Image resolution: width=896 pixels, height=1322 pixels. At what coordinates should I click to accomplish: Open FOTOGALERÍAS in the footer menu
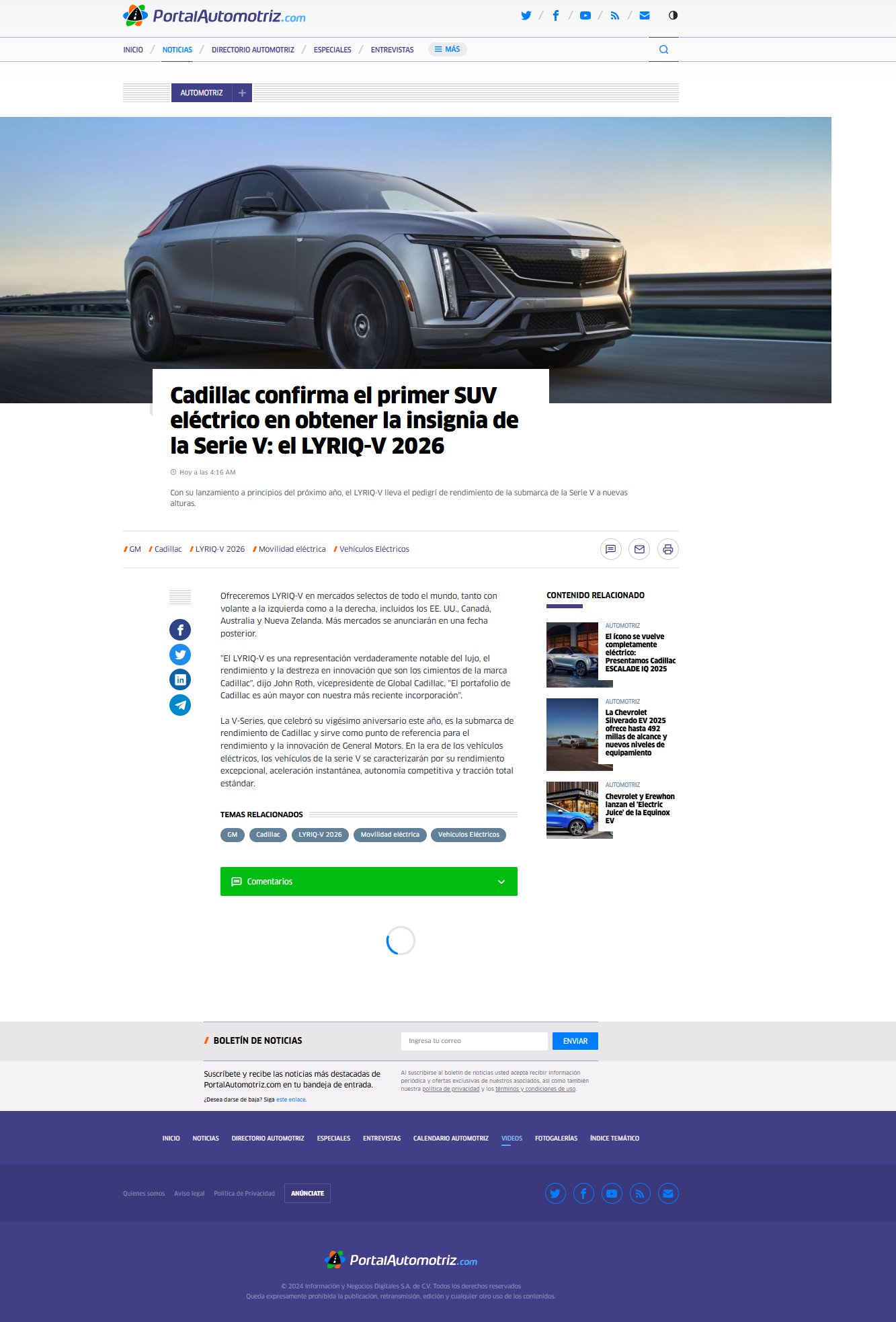[557, 1139]
